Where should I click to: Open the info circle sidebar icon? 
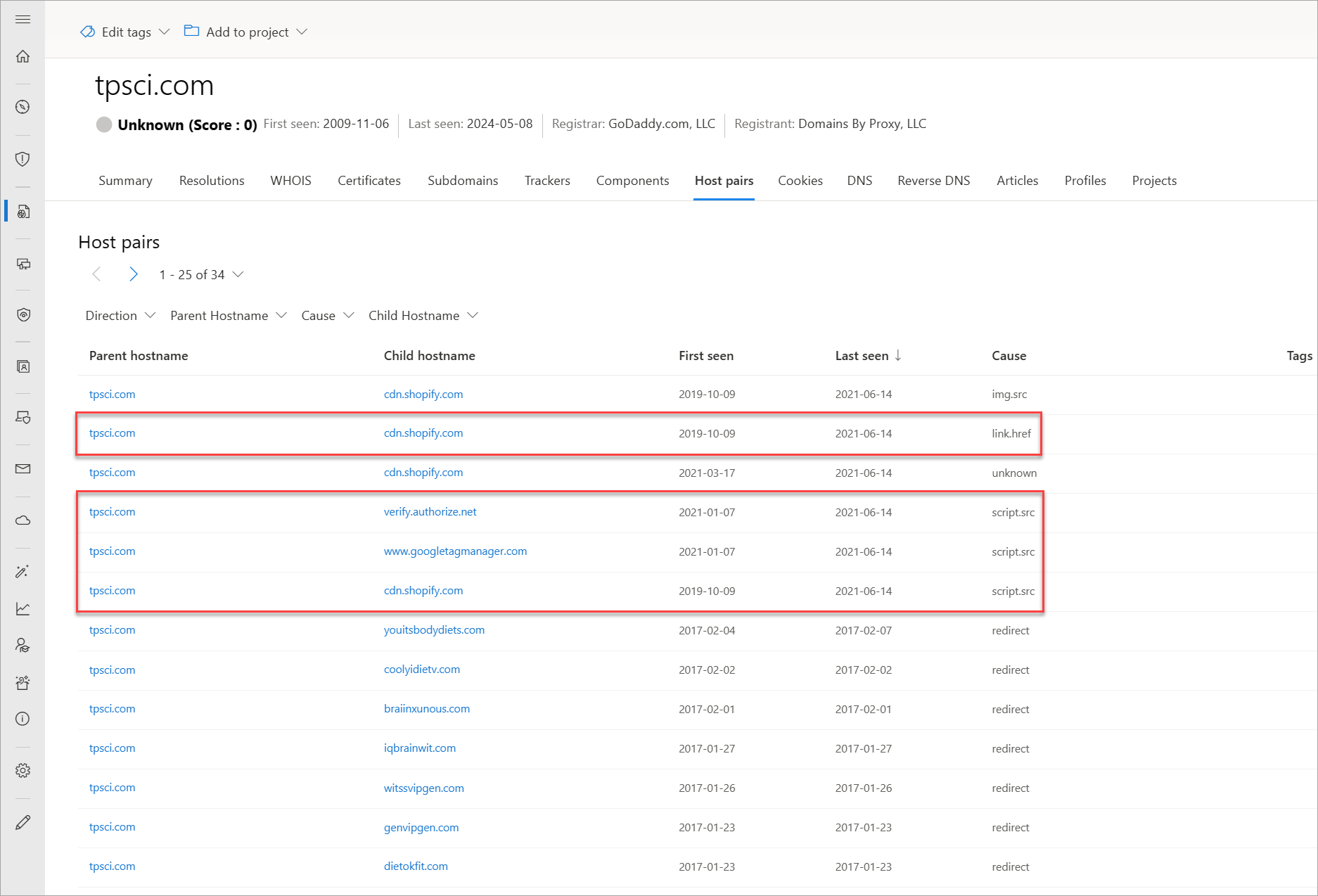23,719
